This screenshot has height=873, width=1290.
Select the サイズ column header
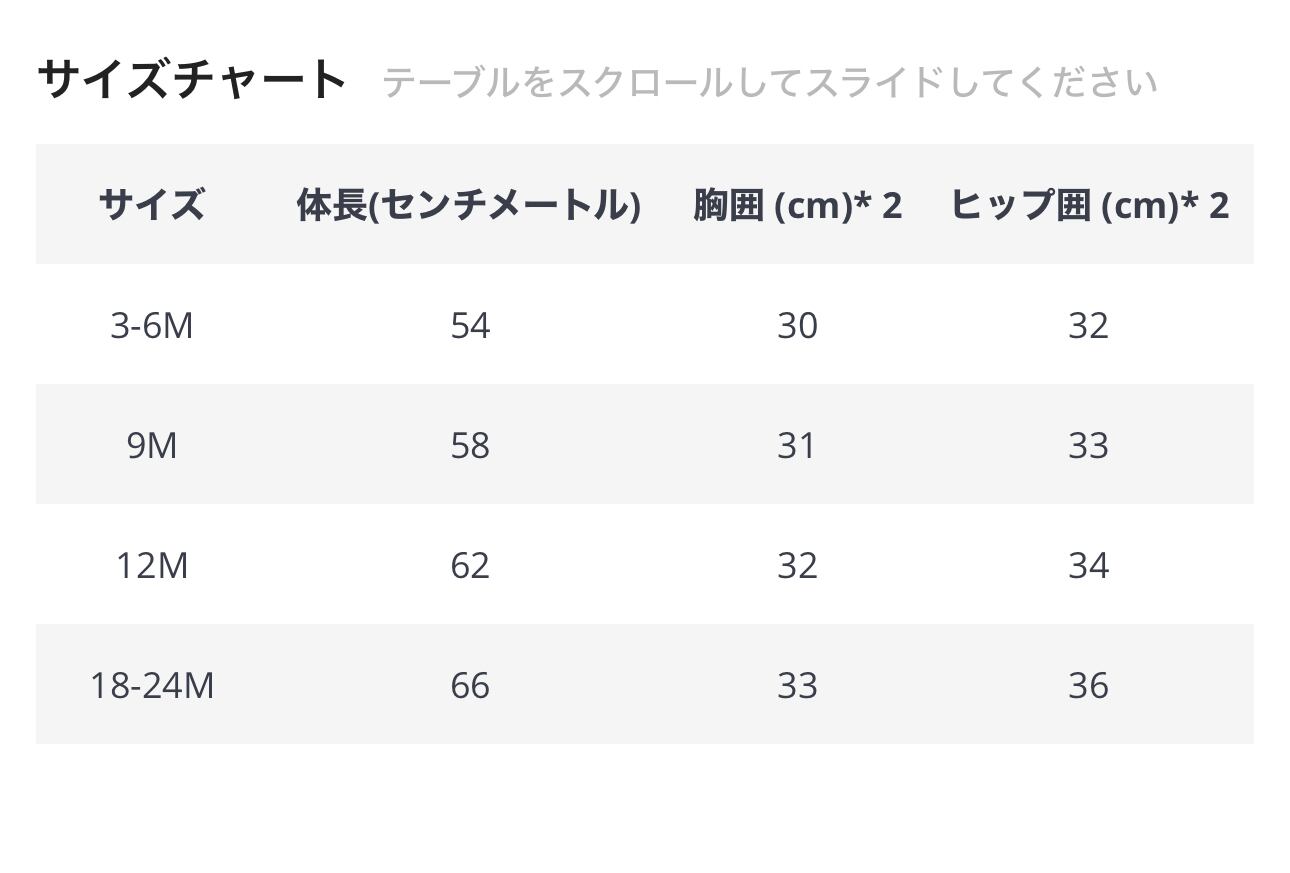(152, 205)
